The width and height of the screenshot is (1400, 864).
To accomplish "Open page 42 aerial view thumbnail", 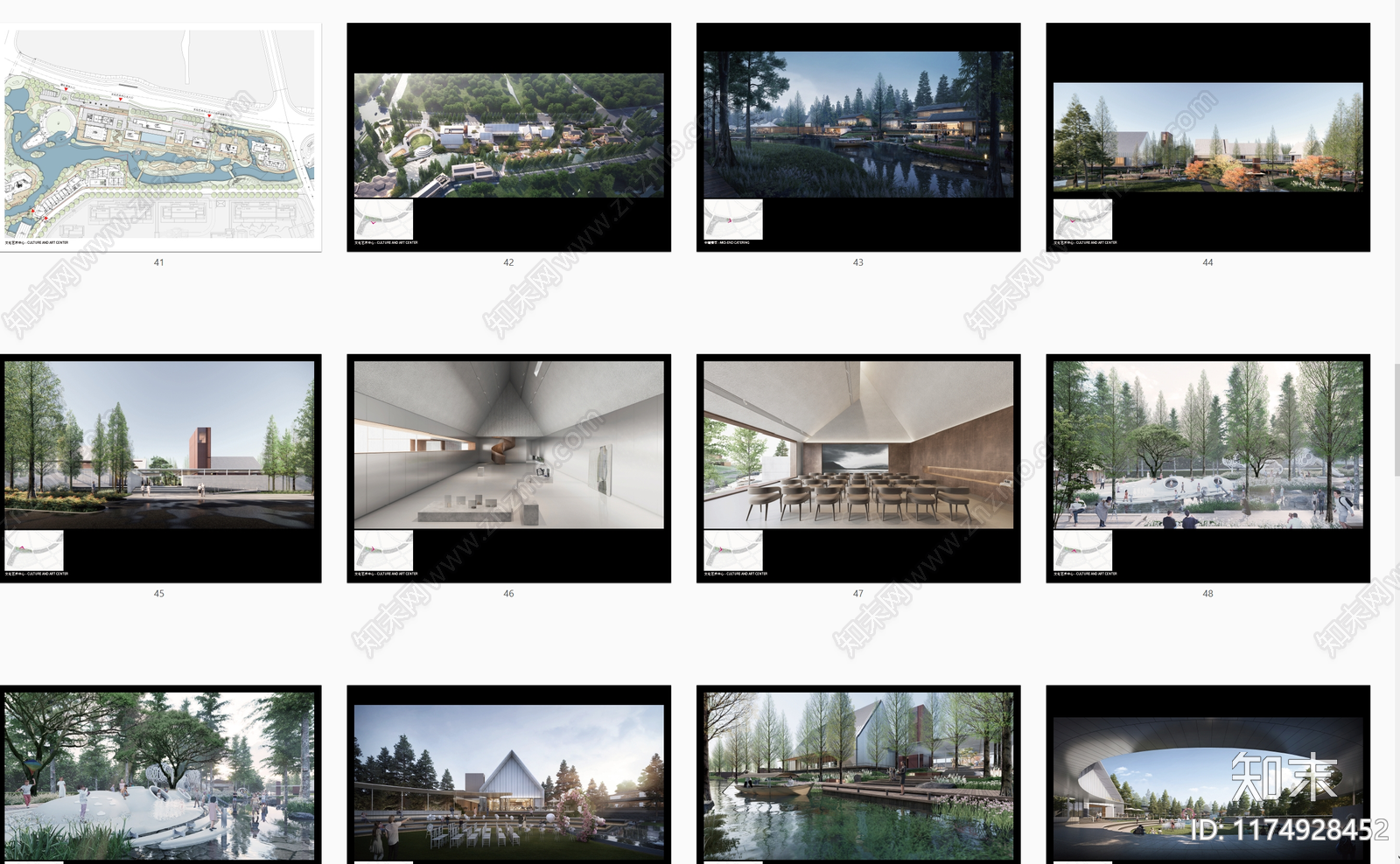I will [508, 137].
